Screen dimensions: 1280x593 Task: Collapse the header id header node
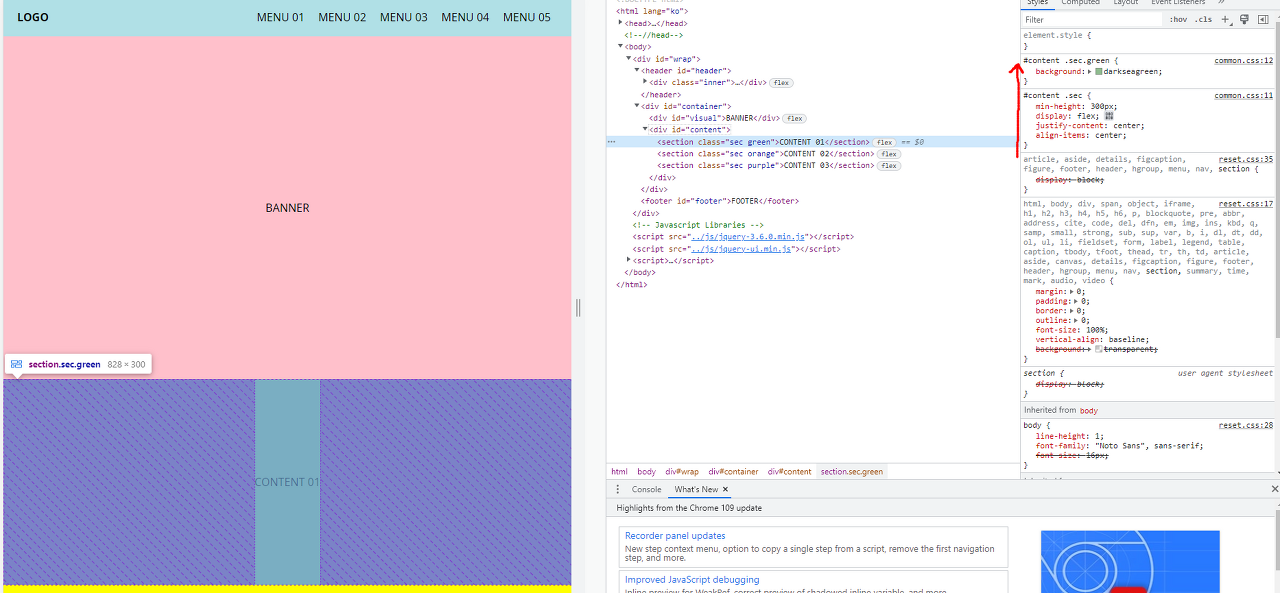coord(637,71)
